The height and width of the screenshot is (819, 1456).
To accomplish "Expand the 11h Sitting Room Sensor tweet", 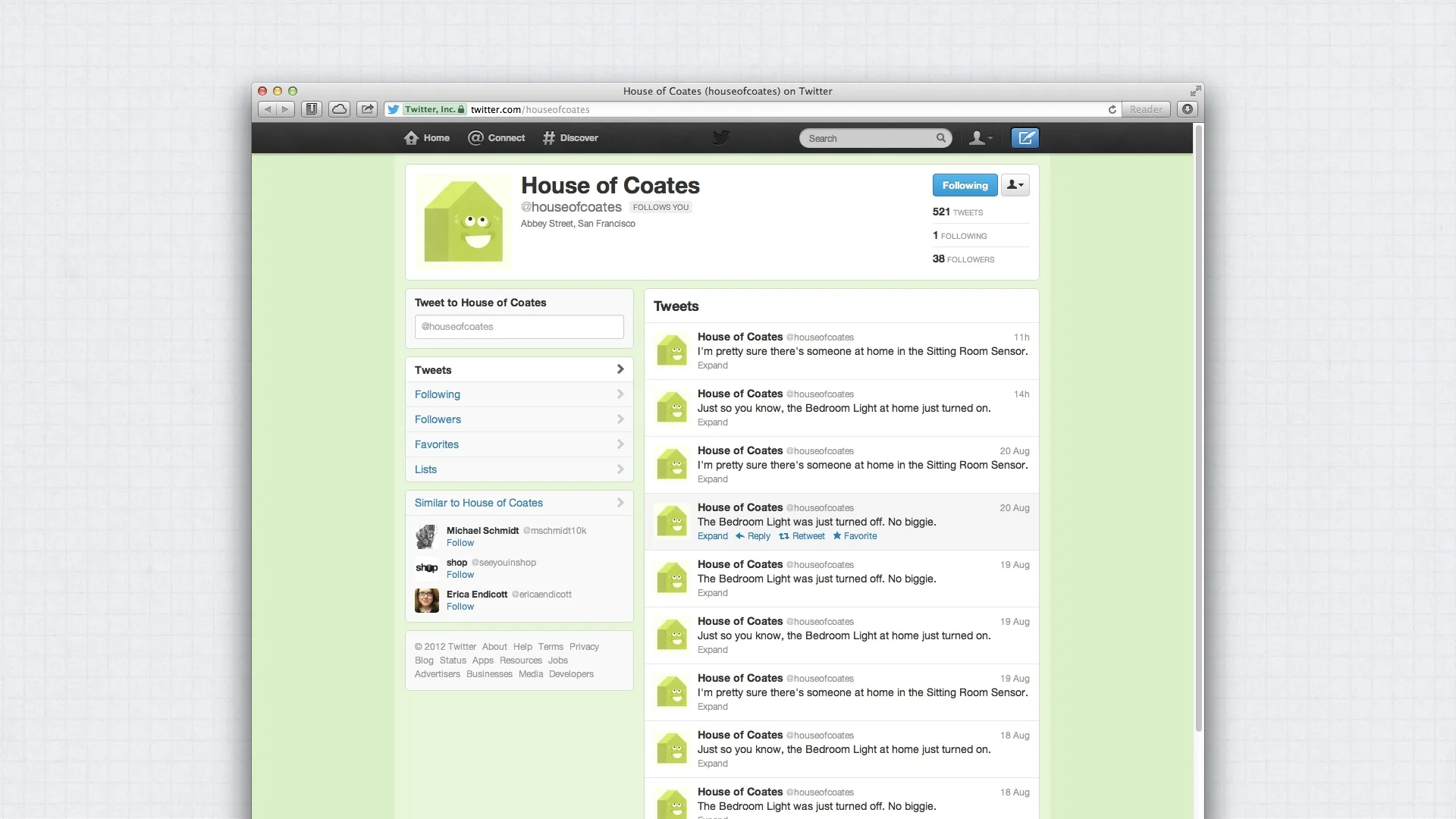I will (712, 366).
